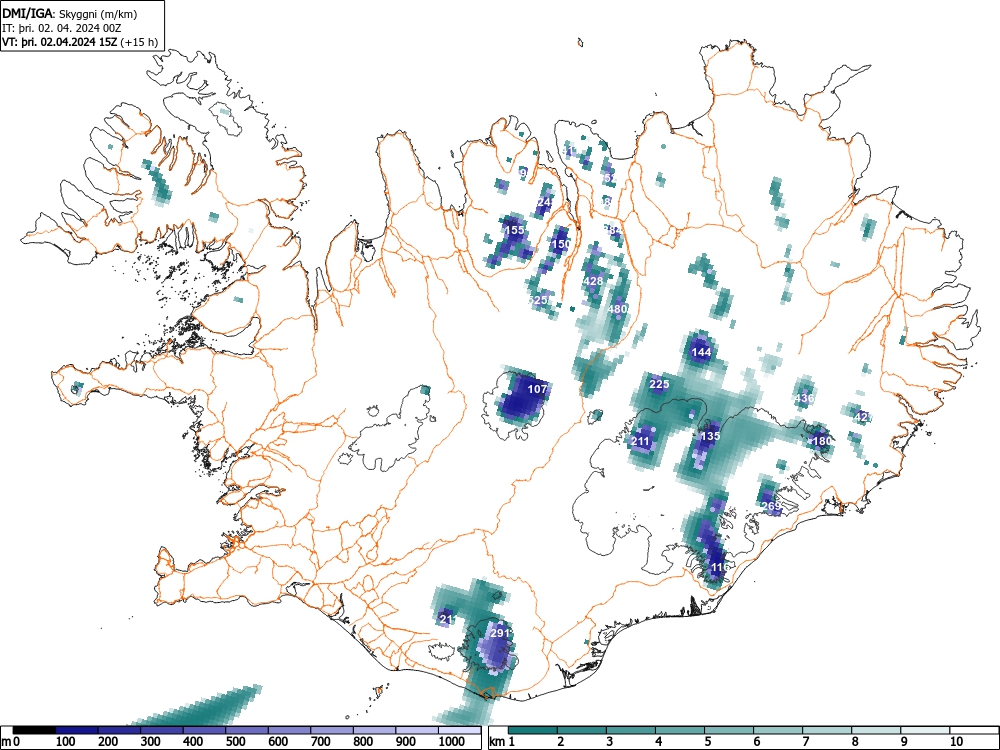This screenshot has height=750, width=1000.
Task: Click the dark blue 100–200 m legend swatch
Action: pos(77,730)
